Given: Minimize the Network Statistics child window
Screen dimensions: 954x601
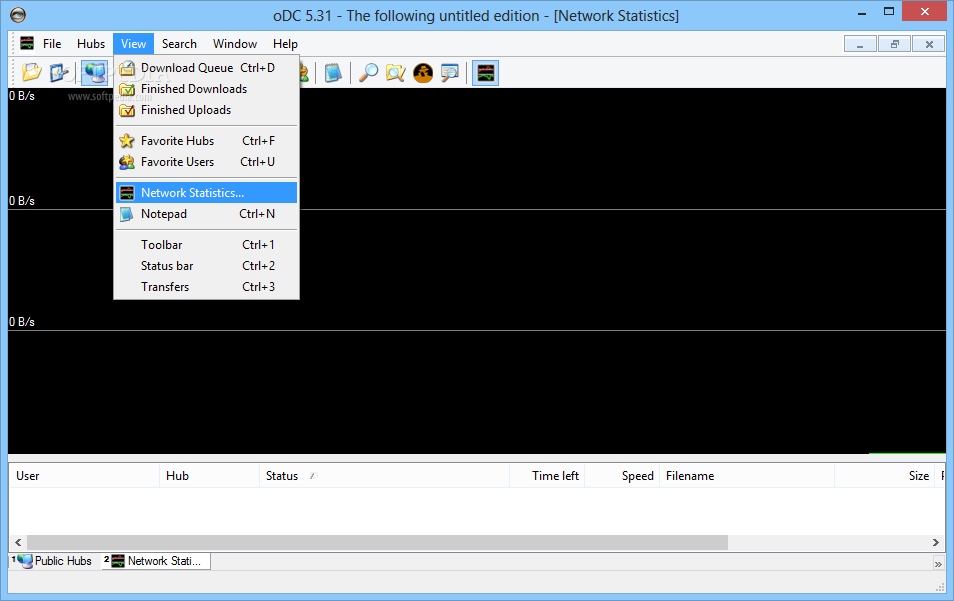Looking at the screenshot, I should (x=860, y=44).
